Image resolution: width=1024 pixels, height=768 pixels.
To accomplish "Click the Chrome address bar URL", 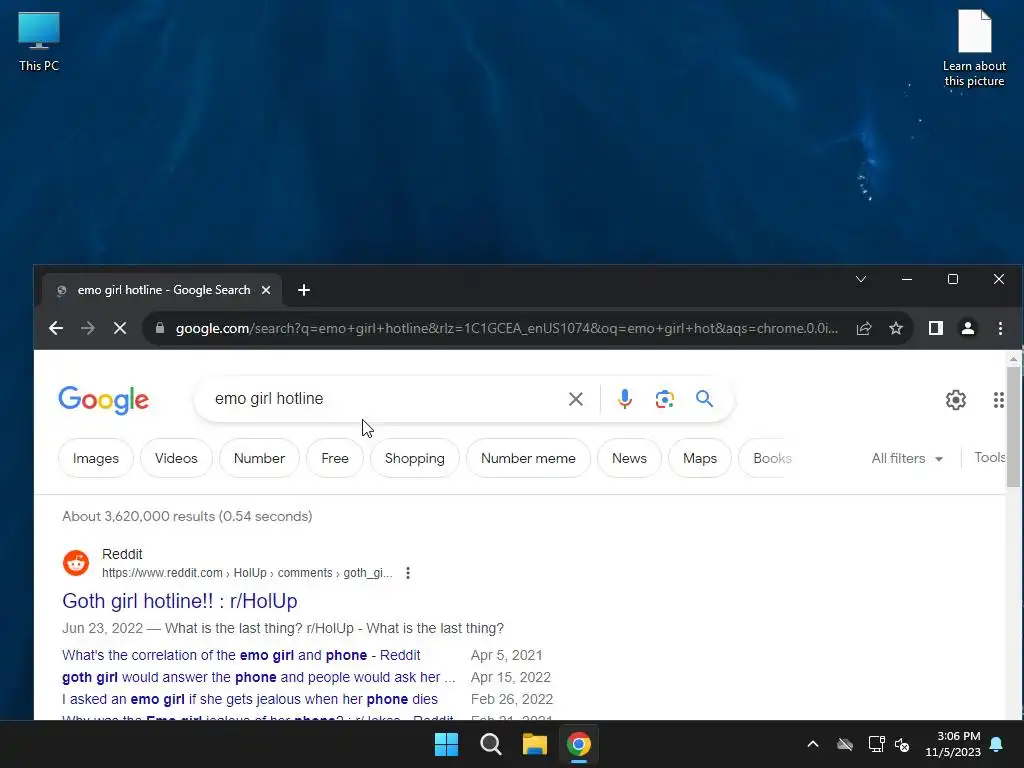I will click(x=507, y=328).
